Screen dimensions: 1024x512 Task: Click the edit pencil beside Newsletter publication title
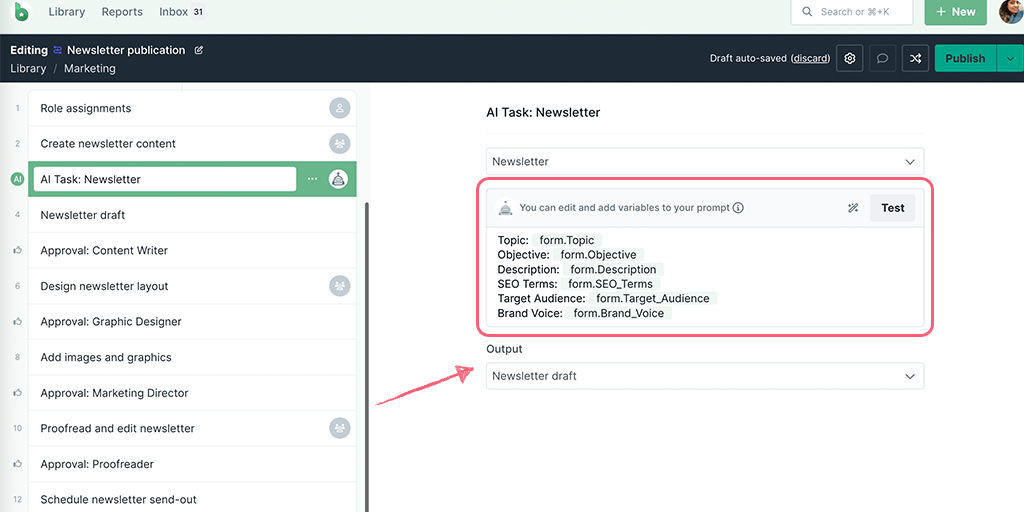point(199,50)
